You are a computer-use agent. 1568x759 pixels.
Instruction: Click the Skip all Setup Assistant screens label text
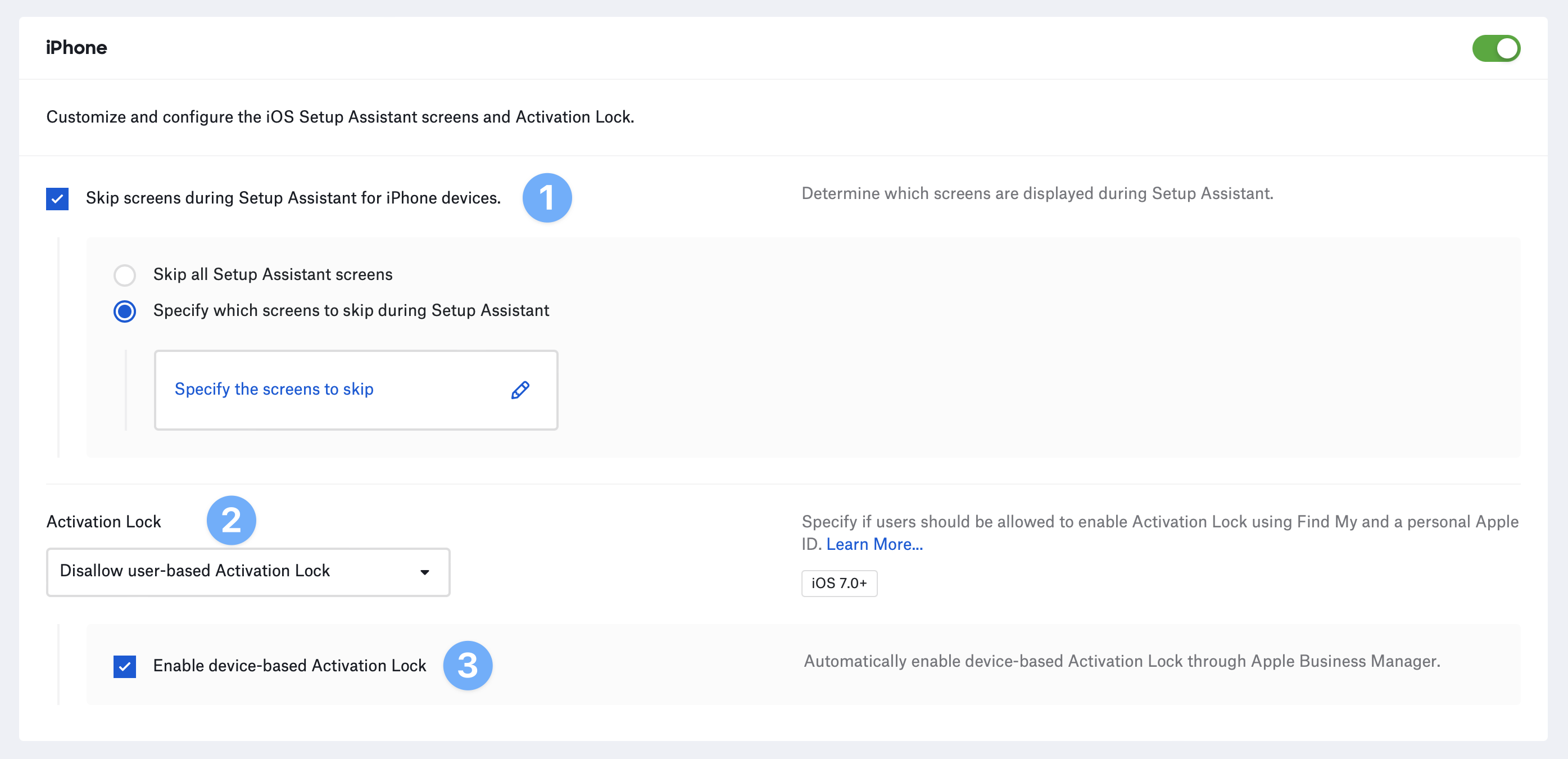click(273, 274)
